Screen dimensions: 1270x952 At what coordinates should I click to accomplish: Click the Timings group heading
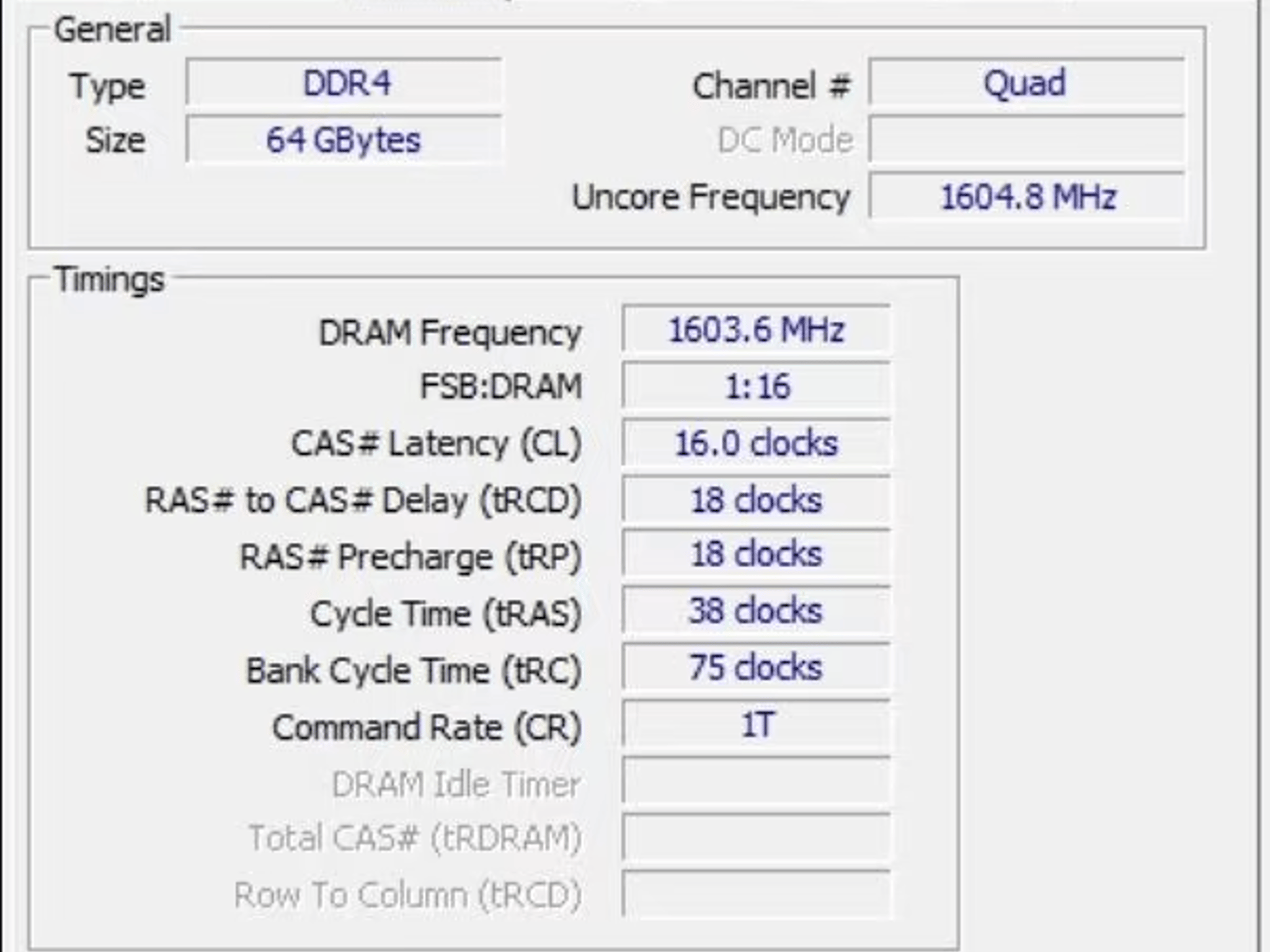[110, 280]
